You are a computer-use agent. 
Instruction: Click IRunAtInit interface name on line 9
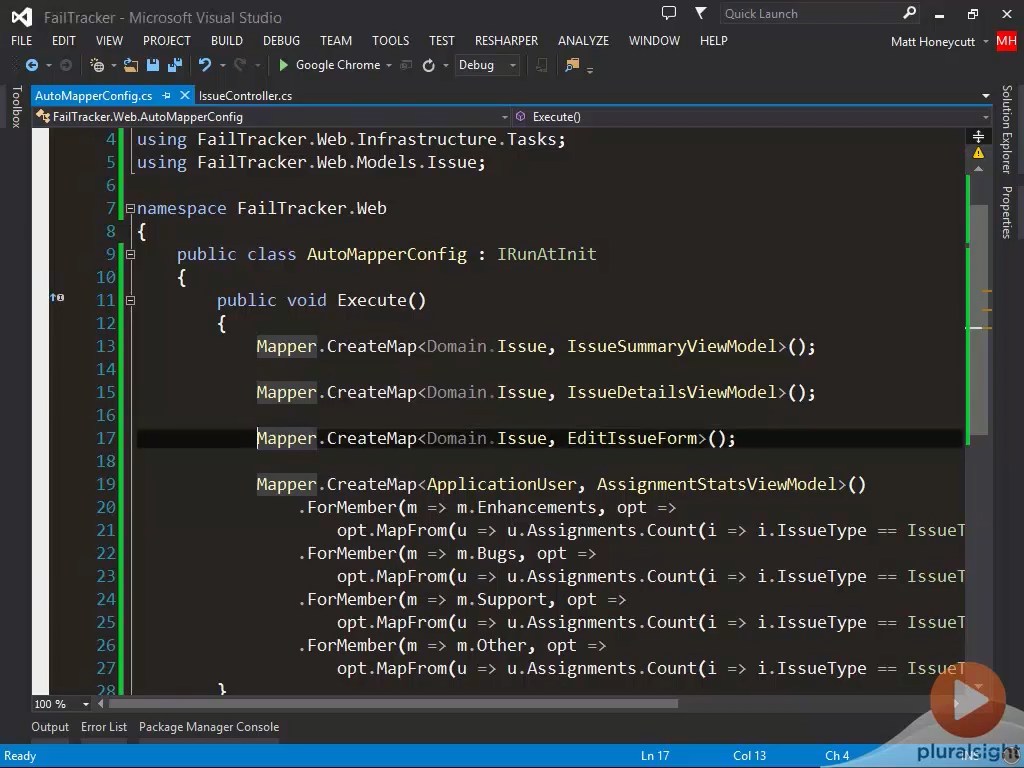(x=547, y=254)
